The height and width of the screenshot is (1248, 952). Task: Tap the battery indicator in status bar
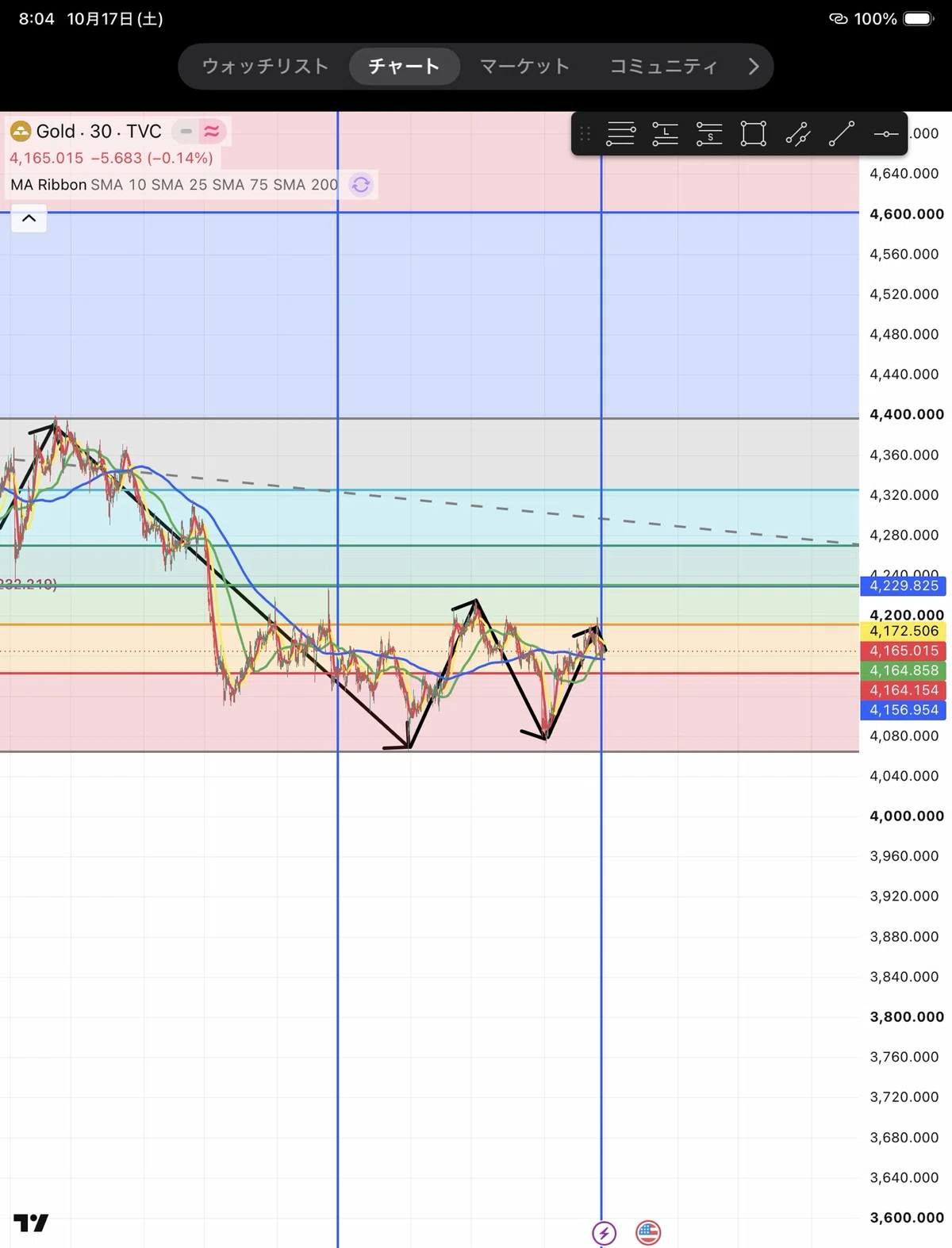(919, 18)
